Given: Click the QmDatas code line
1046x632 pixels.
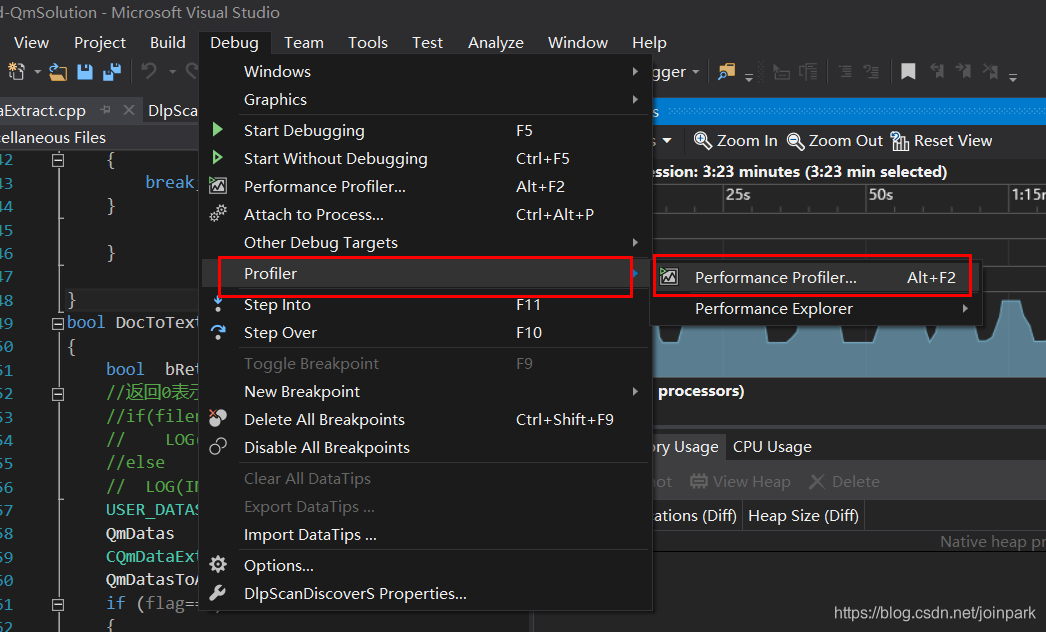Looking at the screenshot, I should (140, 533).
